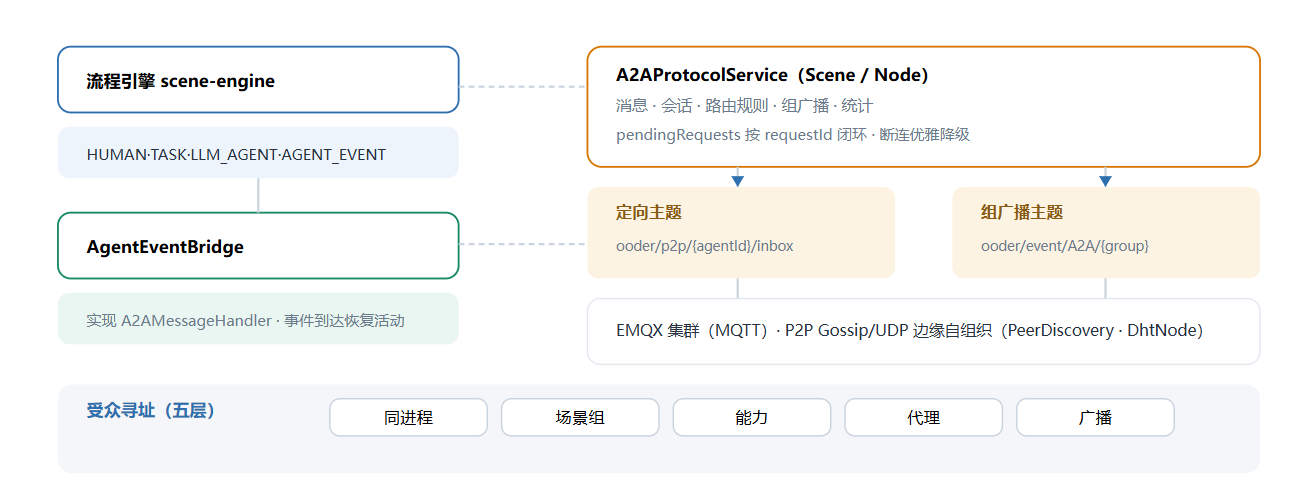The width and height of the screenshot is (1290, 484).
Task: Select the 代理 layer chip
Action: pos(924,417)
